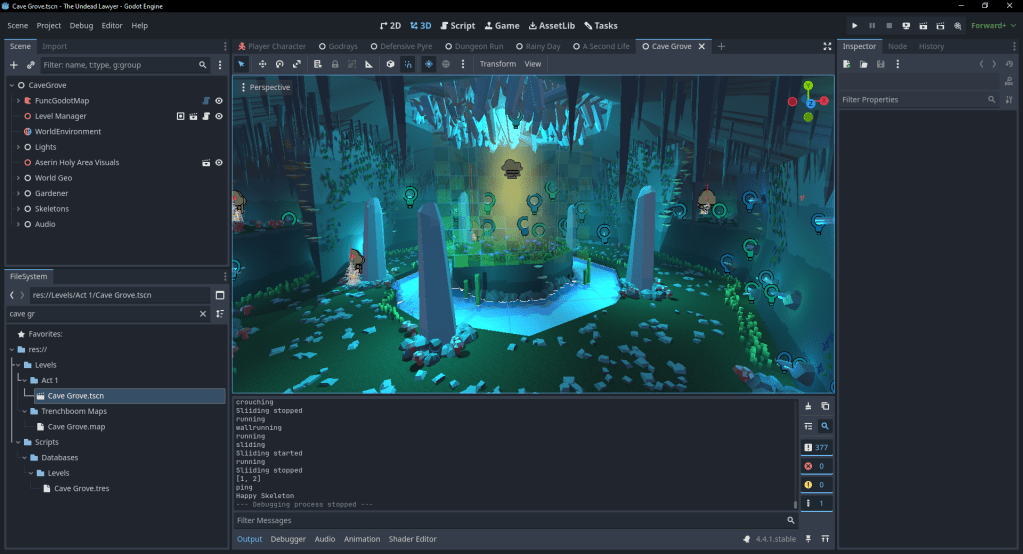Select the Move mode tool in viewport toolbar

tap(262, 64)
